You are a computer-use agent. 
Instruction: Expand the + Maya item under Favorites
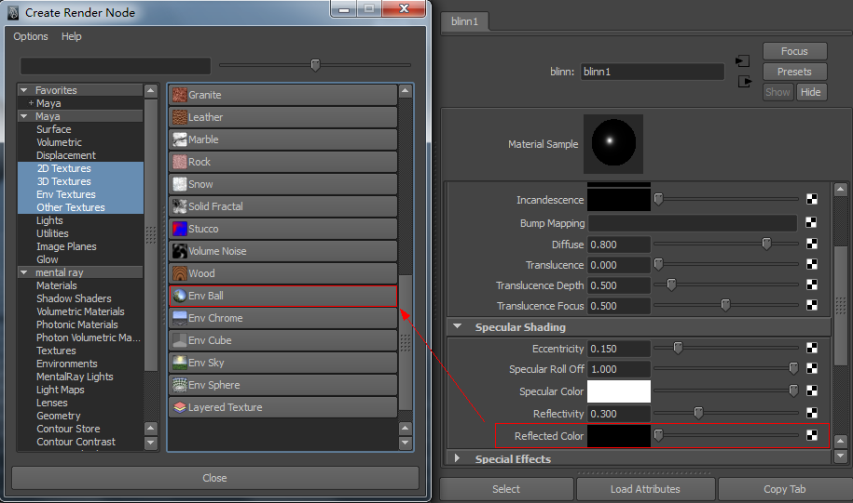tap(31, 103)
